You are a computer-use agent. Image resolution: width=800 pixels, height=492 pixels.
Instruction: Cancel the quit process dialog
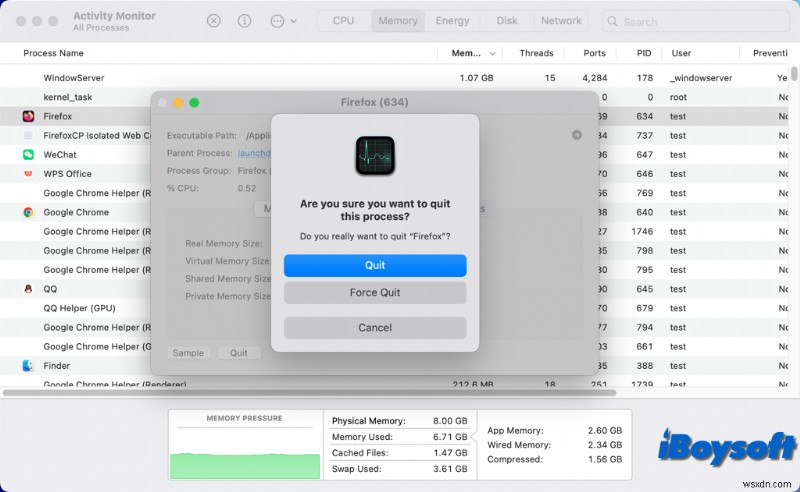pyautogui.click(x=375, y=328)
